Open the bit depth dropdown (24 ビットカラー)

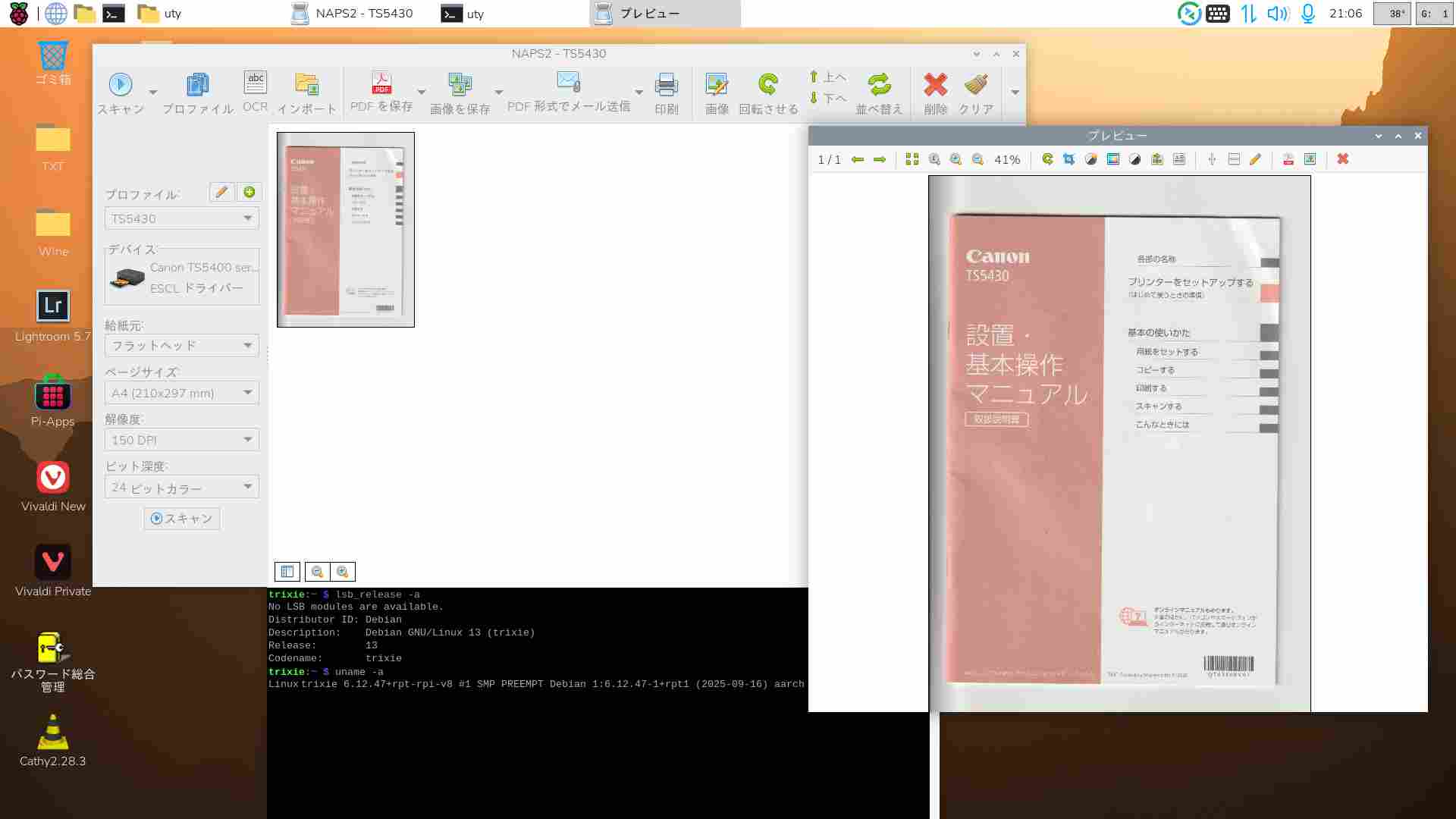click(x=182, y=487)
